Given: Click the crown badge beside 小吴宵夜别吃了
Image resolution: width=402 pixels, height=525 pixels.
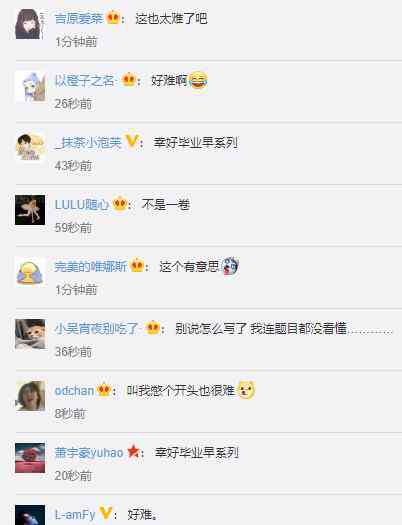Looking at the screenshot, I should 153,327.
